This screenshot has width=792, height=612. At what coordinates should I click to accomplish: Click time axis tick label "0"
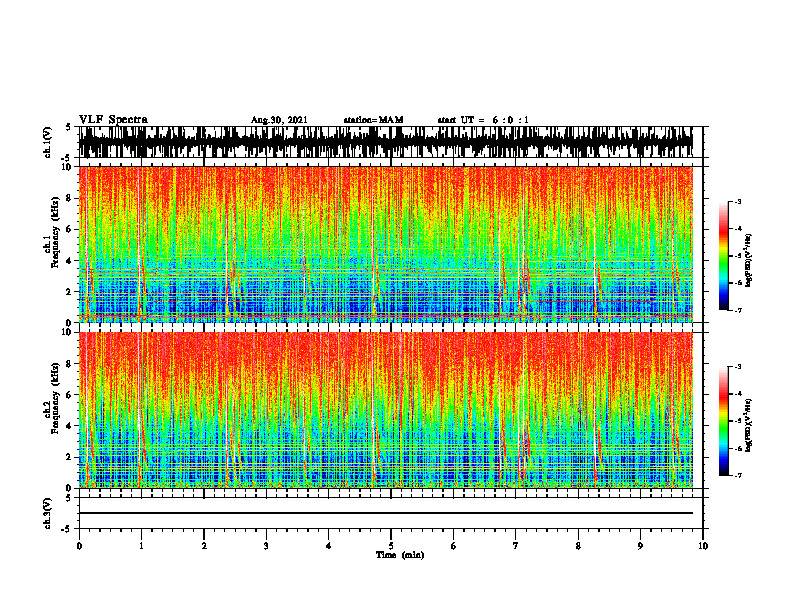79,546
